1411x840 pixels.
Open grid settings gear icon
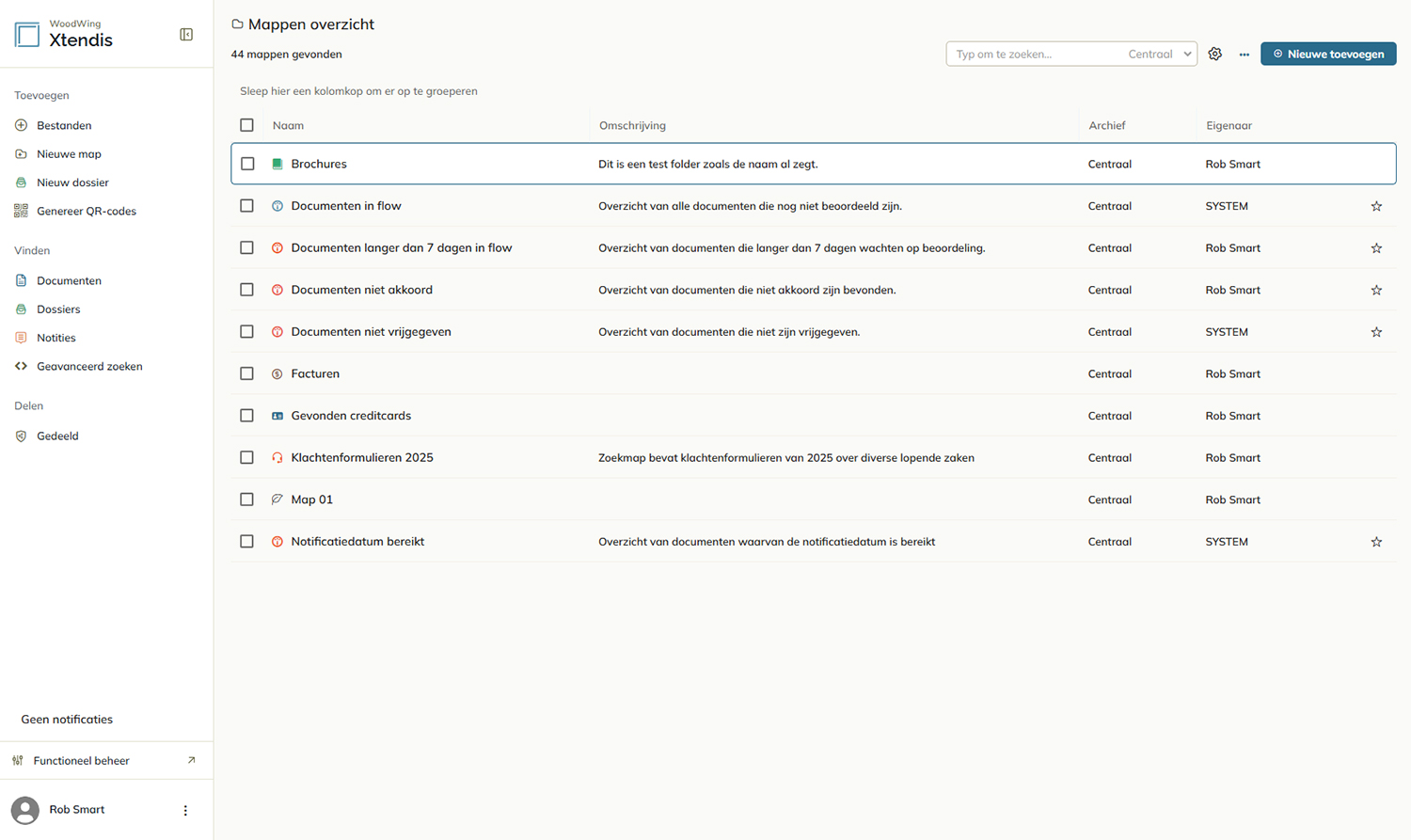pyautogui.click(x=1215, y=54)
